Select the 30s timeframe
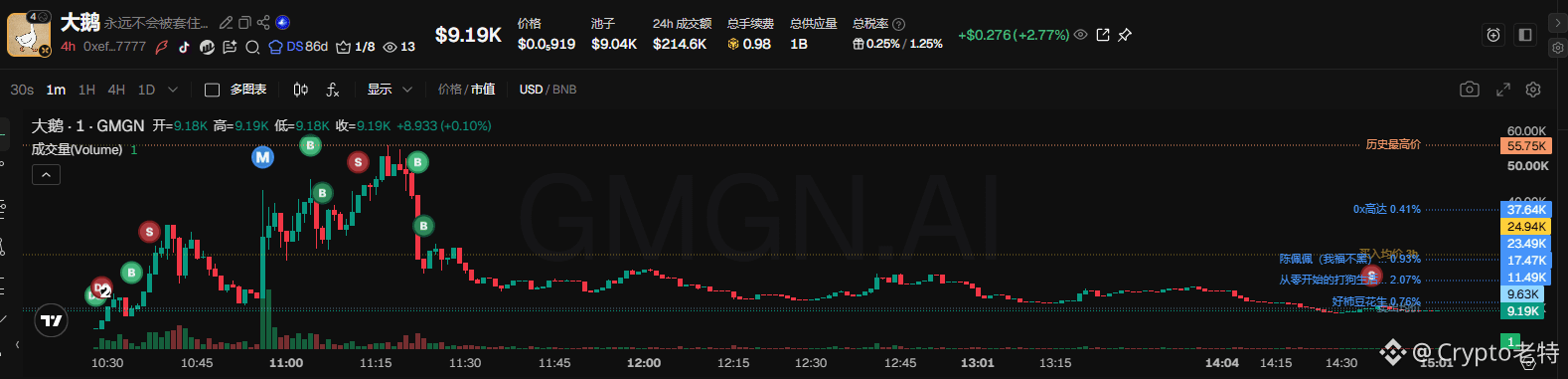Screen dimensions: 1568x379 coord(22,90)
